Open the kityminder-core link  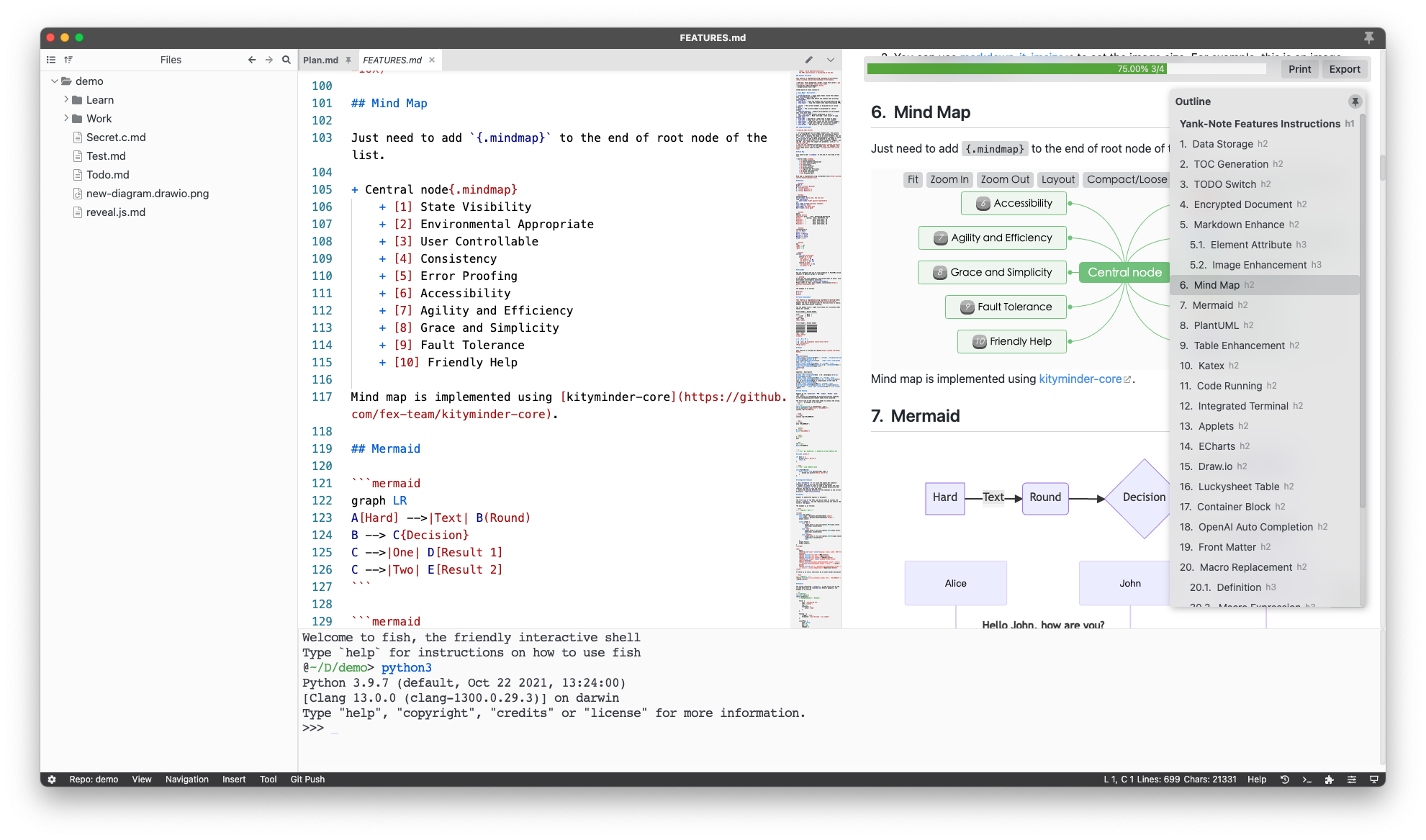pyautogui.click(x=1086, y=379)
